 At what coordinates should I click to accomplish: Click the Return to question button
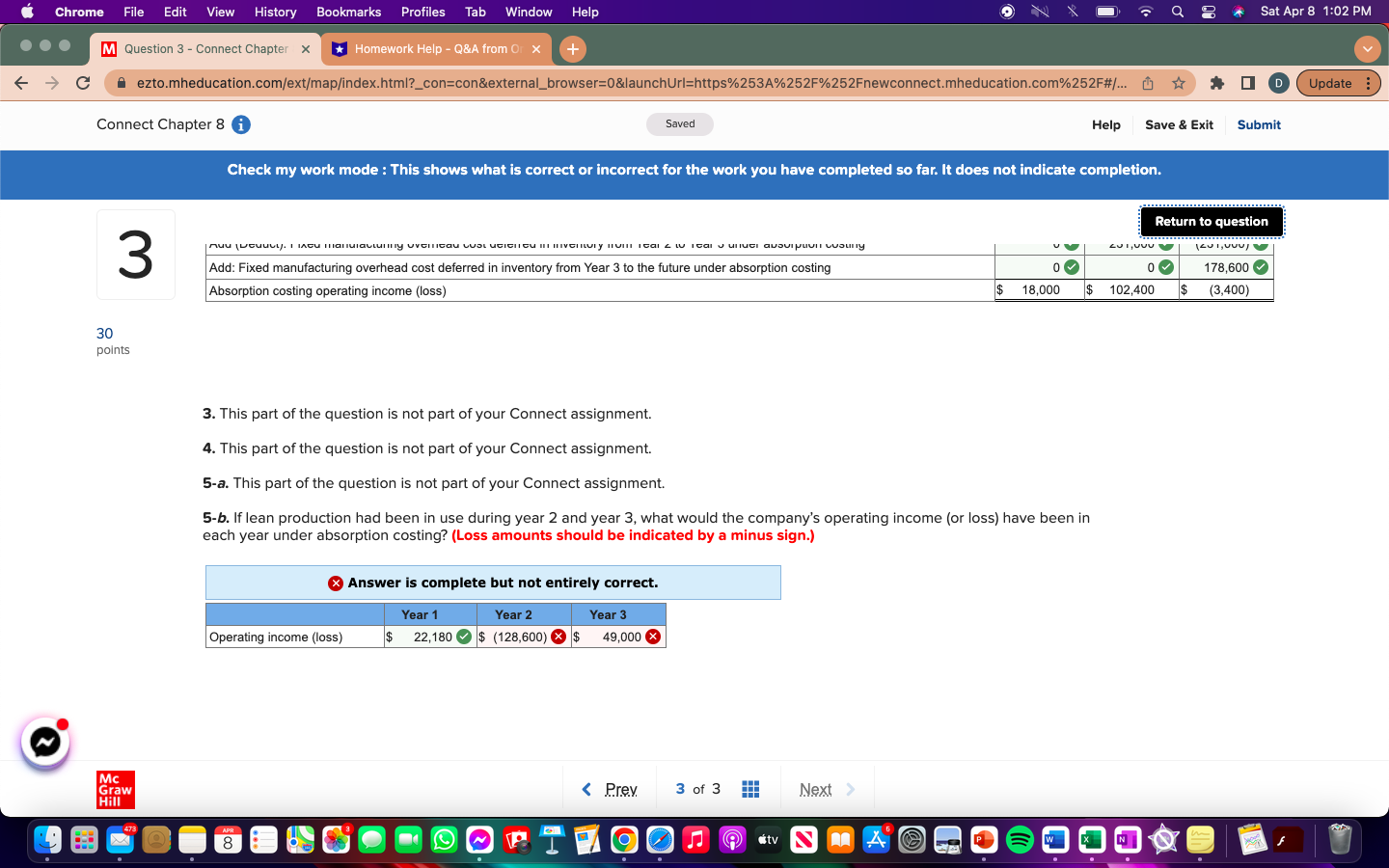coord(1212,222)
